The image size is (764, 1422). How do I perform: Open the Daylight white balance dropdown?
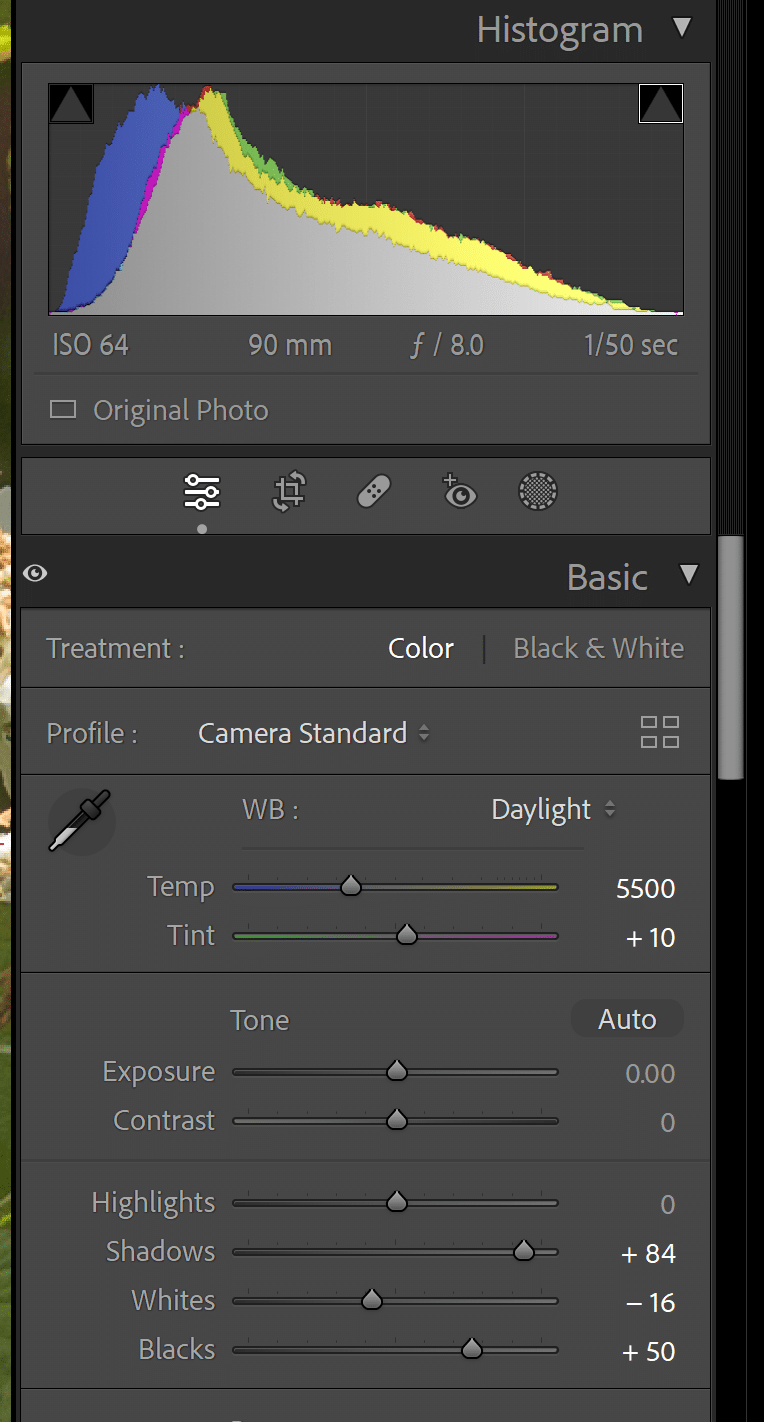click(x=553, y=809)
